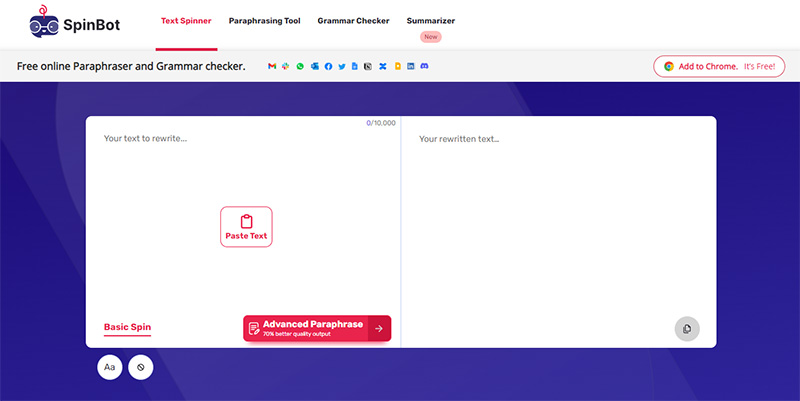Viewport: 800px width, 401px height.
Task: Open the Text Spinner tab
Action: (186, 21)
